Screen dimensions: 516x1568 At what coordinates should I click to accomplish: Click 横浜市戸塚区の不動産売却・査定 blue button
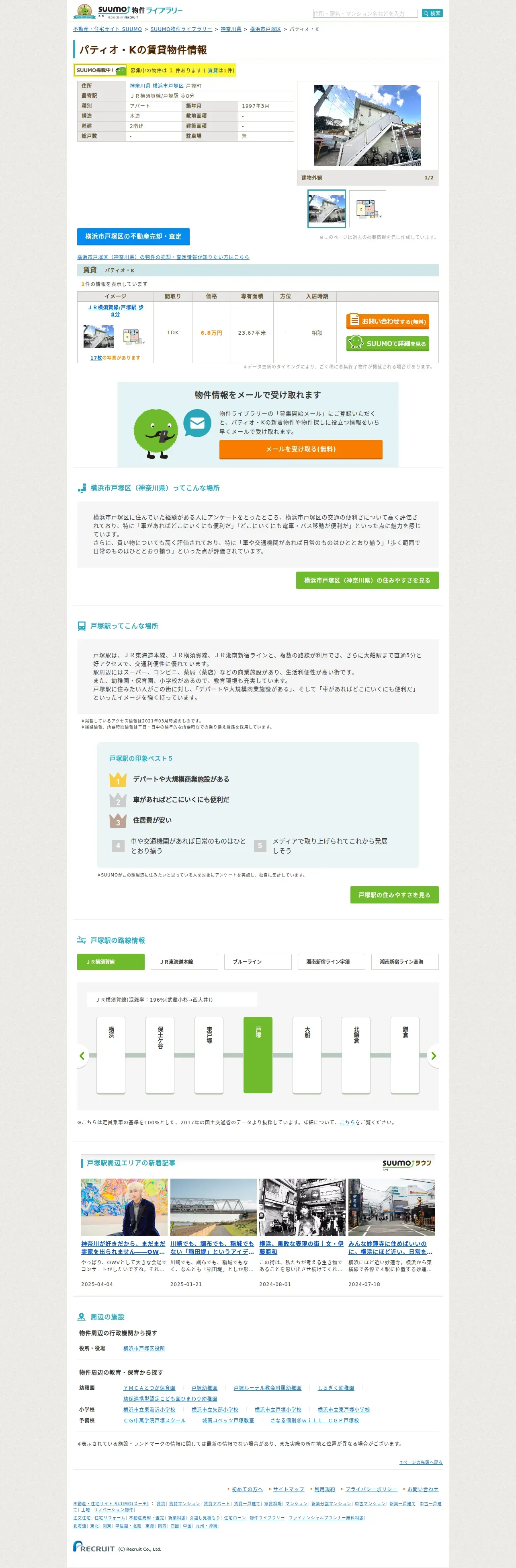pyautogui.click(x=133, y=236)
